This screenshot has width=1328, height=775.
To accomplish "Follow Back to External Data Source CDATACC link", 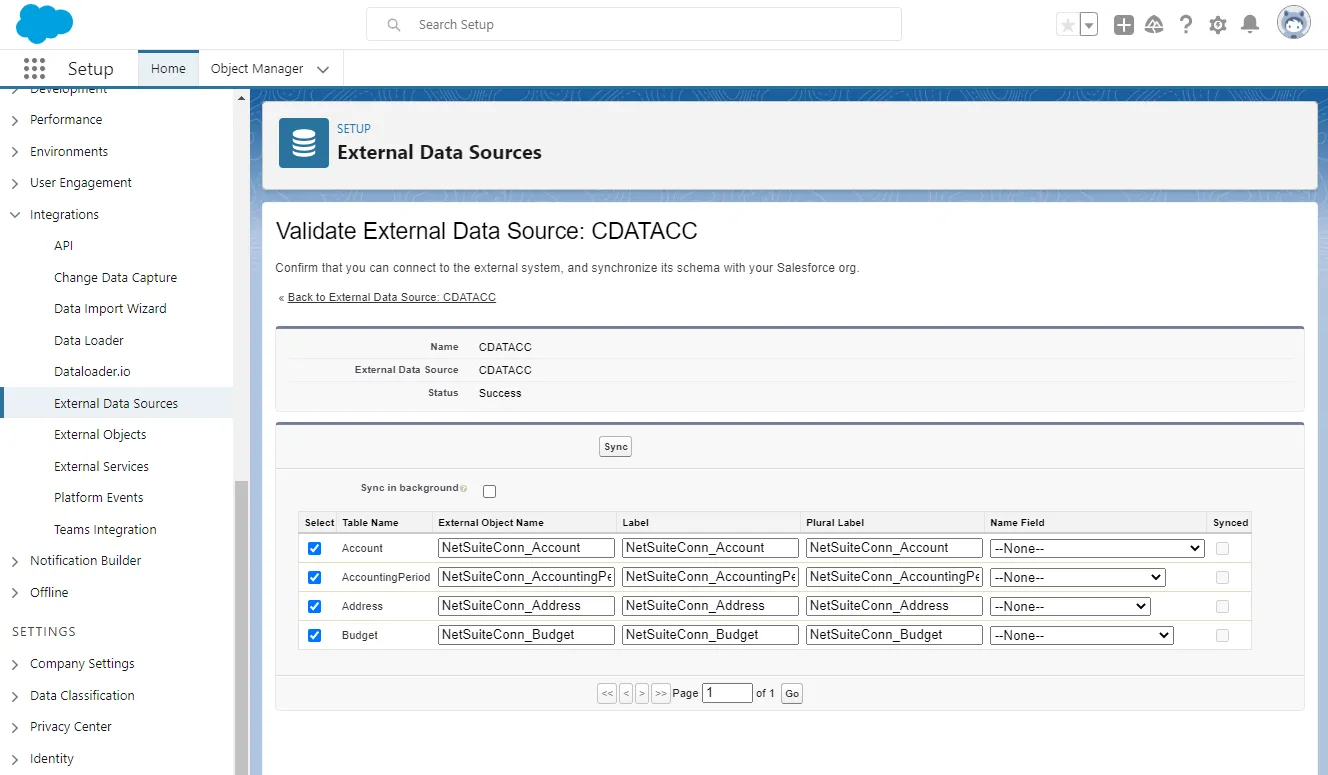I will (392, 297).
